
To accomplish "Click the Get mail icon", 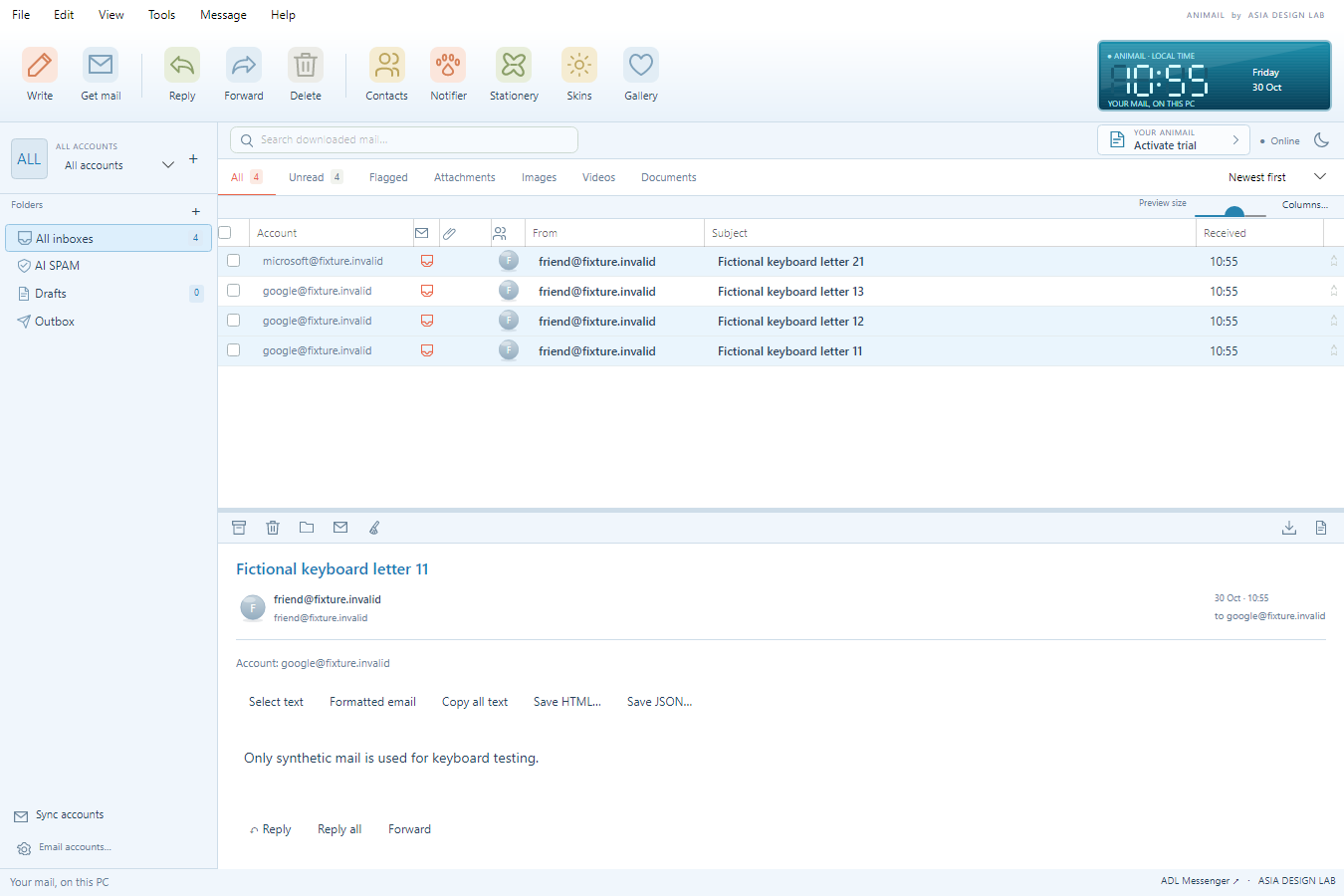I will pyautogui.click(x=101, y=66).
